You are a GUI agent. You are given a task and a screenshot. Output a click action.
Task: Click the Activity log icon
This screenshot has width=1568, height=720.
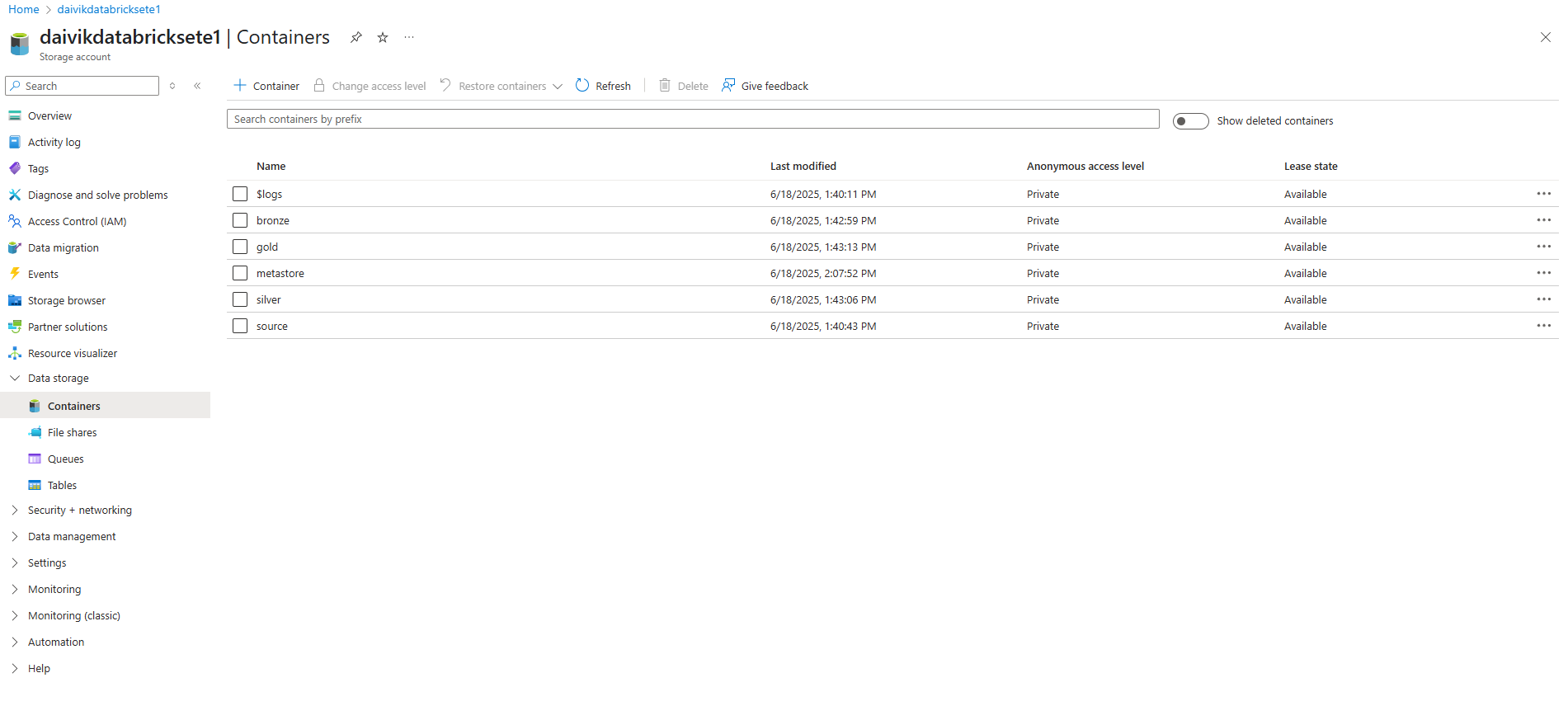(x=15, y=142)
